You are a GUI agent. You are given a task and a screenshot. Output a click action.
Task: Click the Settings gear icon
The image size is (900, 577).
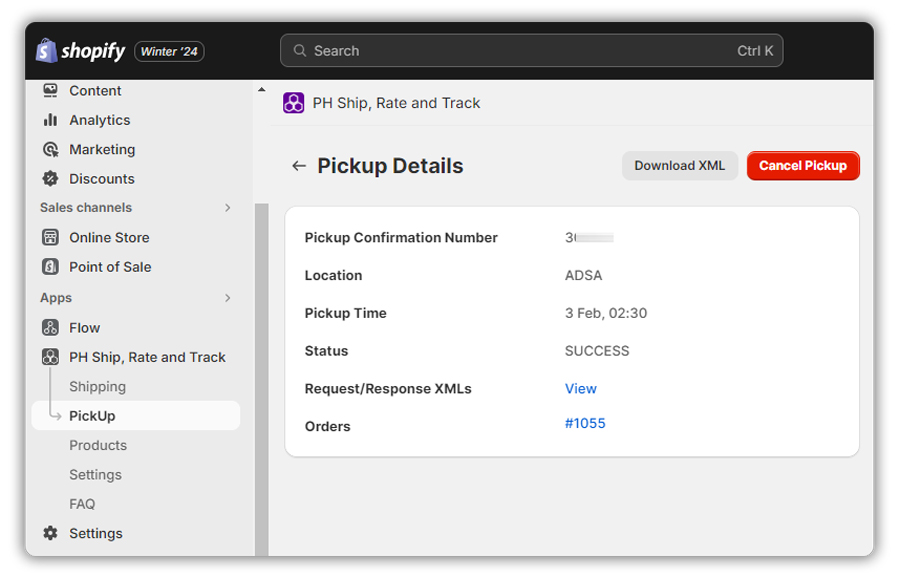(x=51, y=533)
